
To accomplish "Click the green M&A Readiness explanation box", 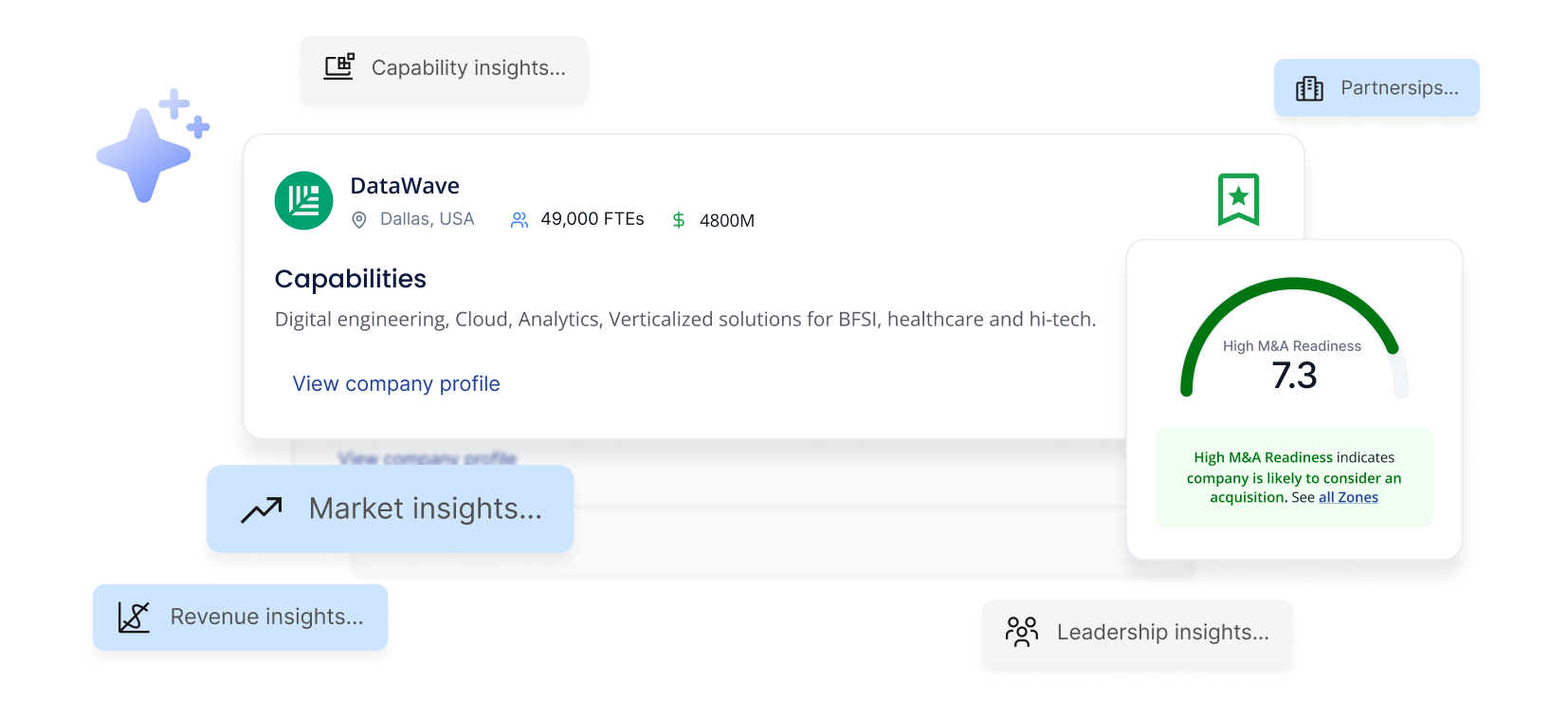I will tap(1294, 477).
